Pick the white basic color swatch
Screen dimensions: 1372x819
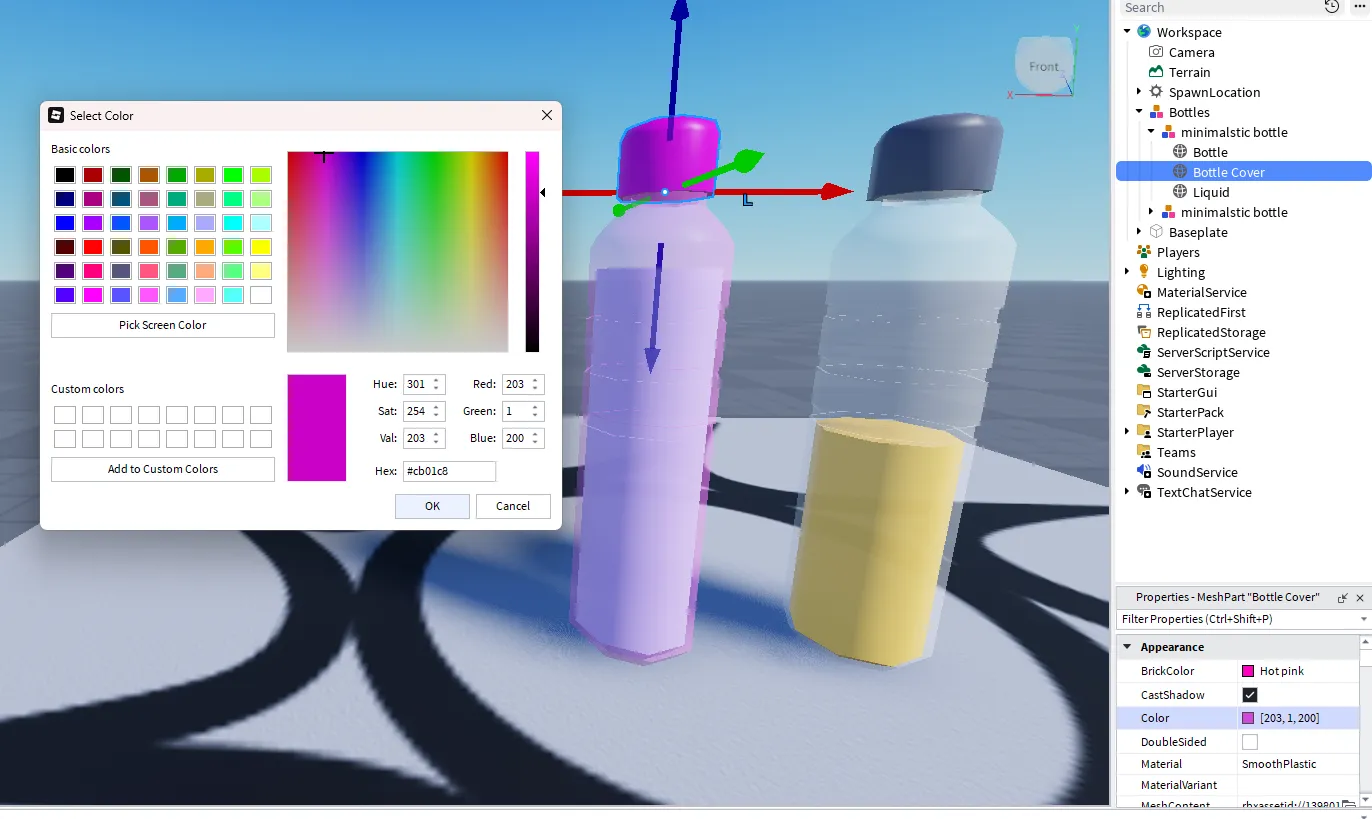coord(261,295)
